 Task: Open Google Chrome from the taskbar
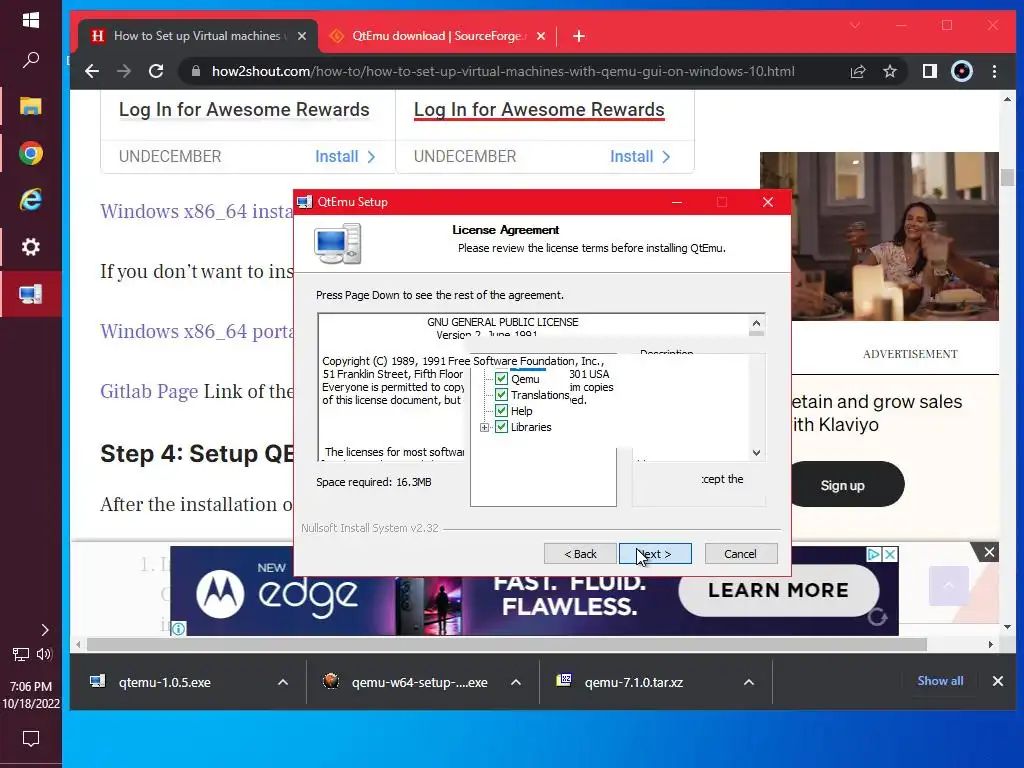tap(31, 153)
